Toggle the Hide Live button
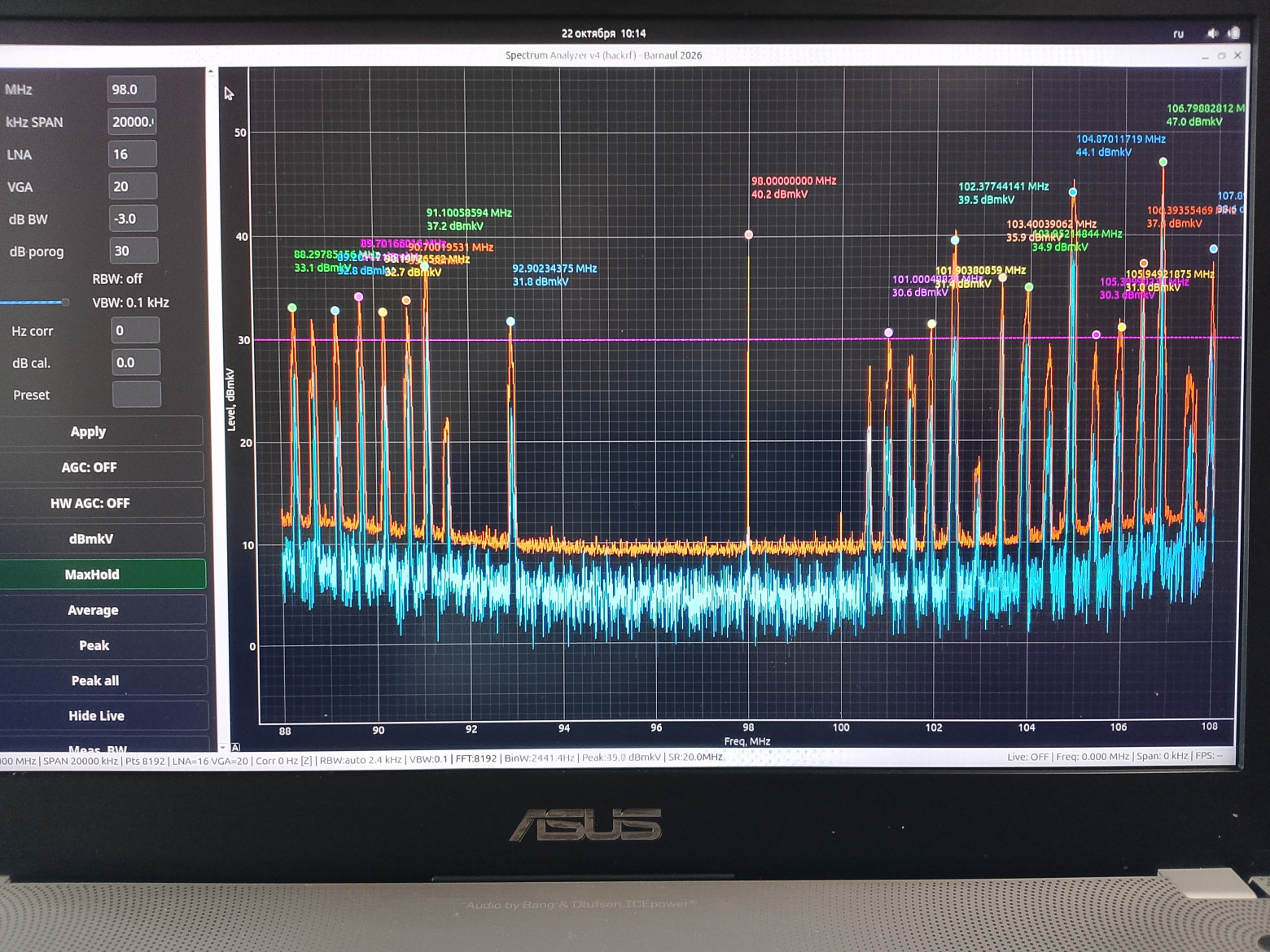 [x=104, y=716]
